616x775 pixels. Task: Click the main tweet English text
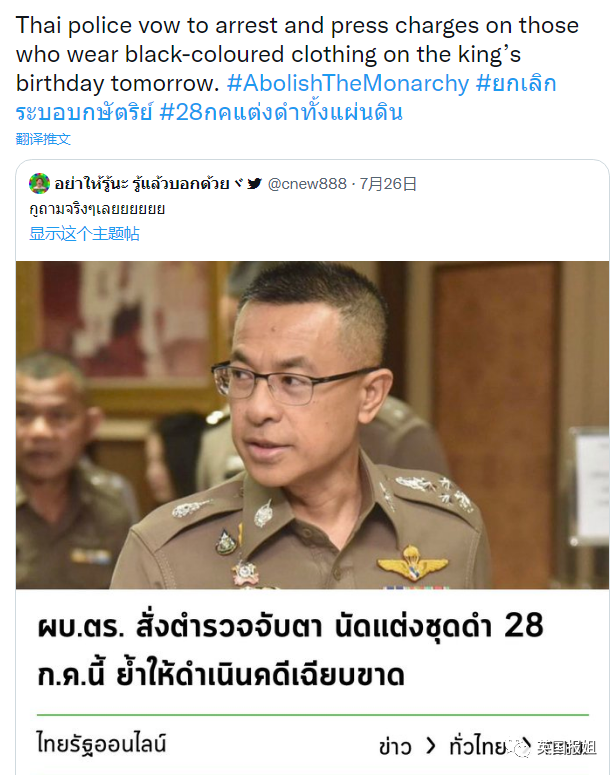click(x=297, y=54)
